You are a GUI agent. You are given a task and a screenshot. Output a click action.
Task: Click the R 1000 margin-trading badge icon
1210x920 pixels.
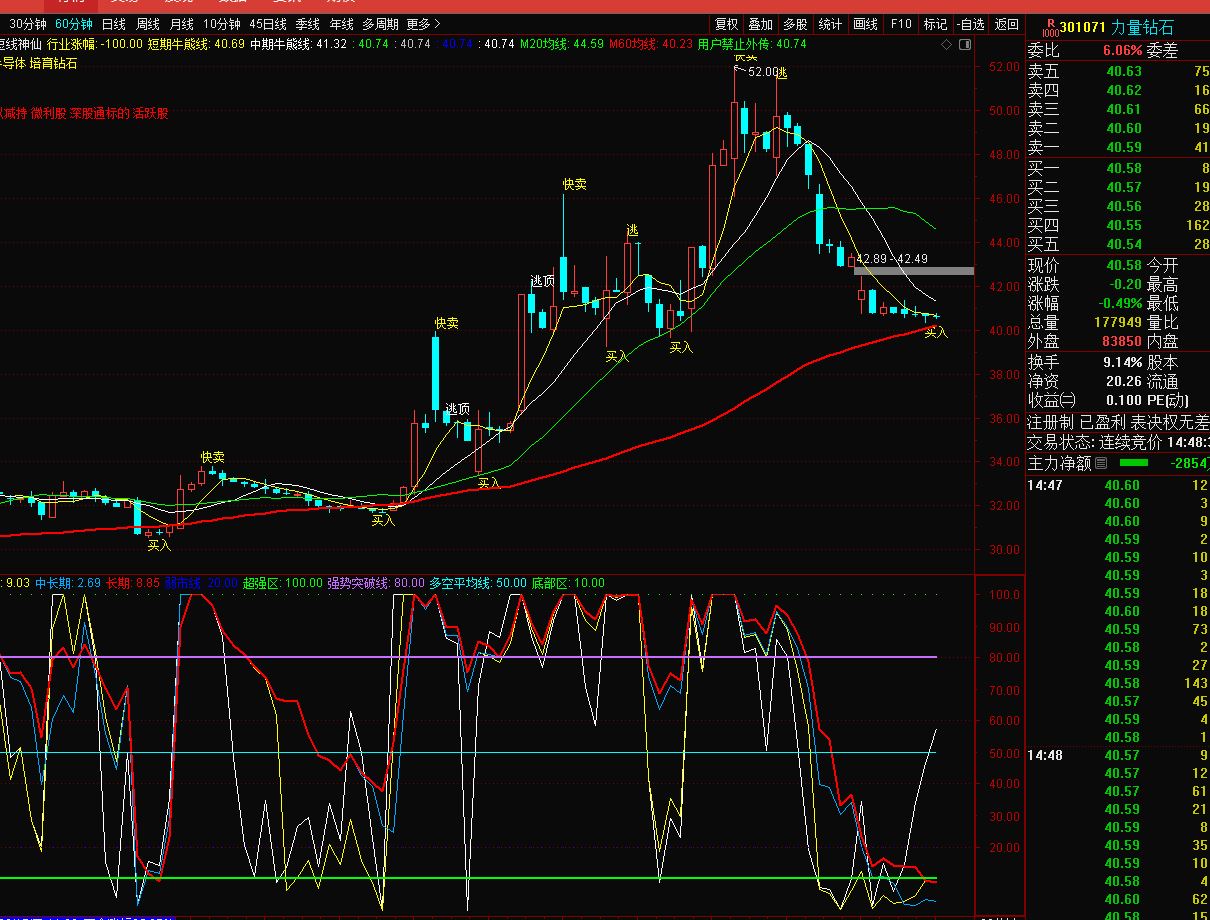(1050, 27)
